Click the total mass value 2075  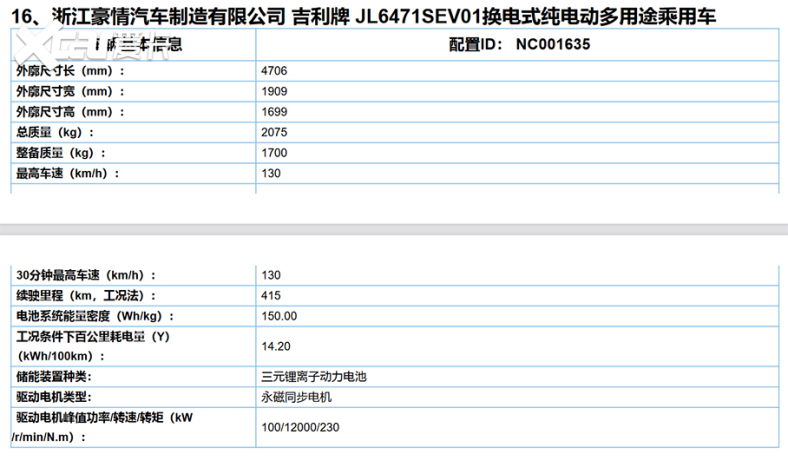pos(274,132)
